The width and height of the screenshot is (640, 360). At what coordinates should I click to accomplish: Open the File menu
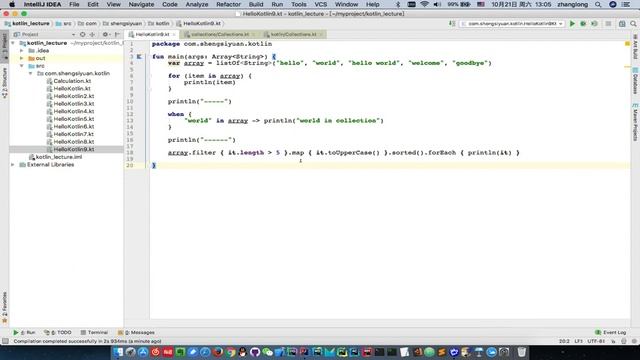pos(74,4)
